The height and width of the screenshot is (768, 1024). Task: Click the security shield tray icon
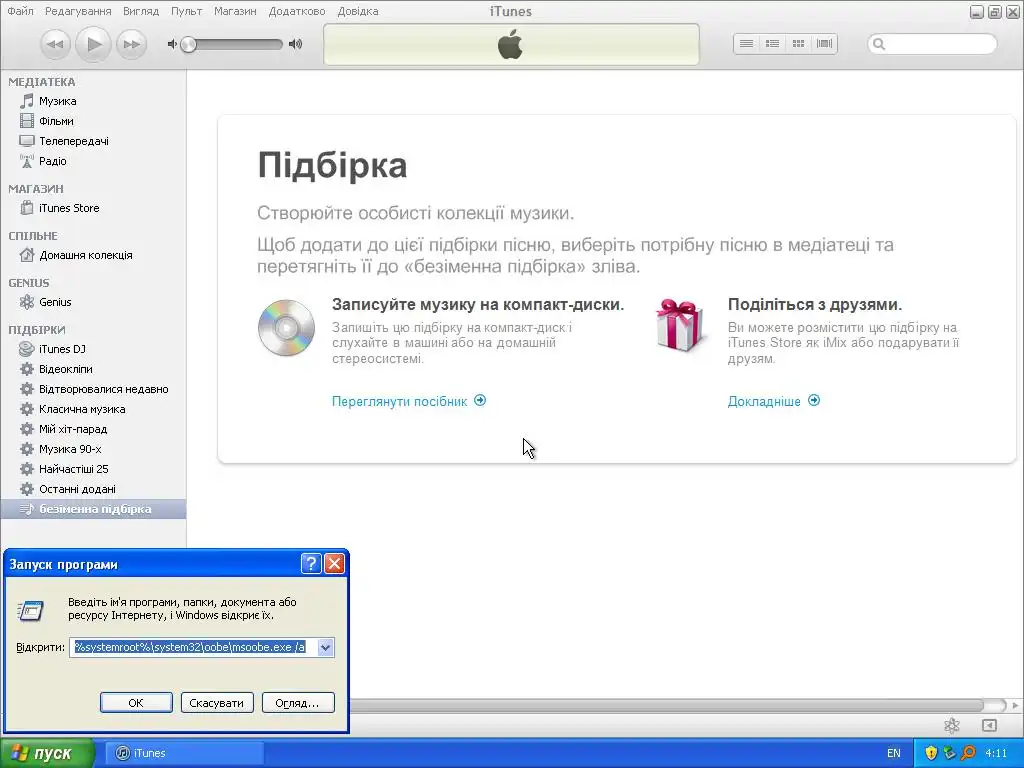931,754
